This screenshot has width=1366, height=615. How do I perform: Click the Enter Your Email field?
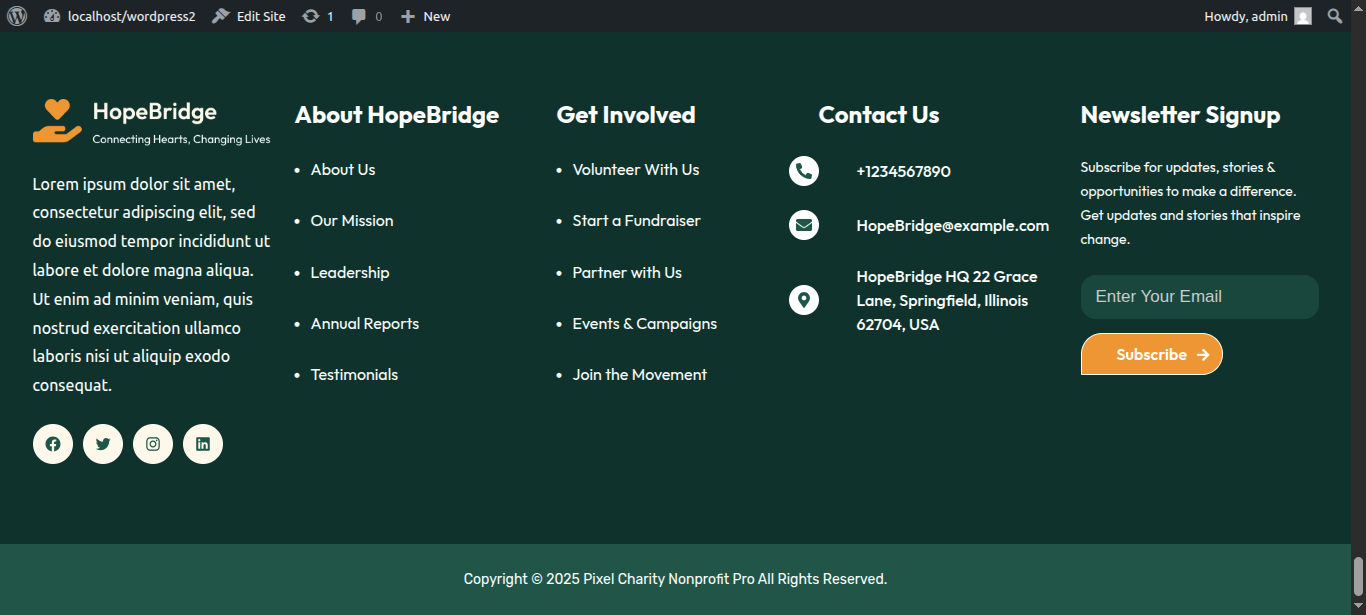1199,297
